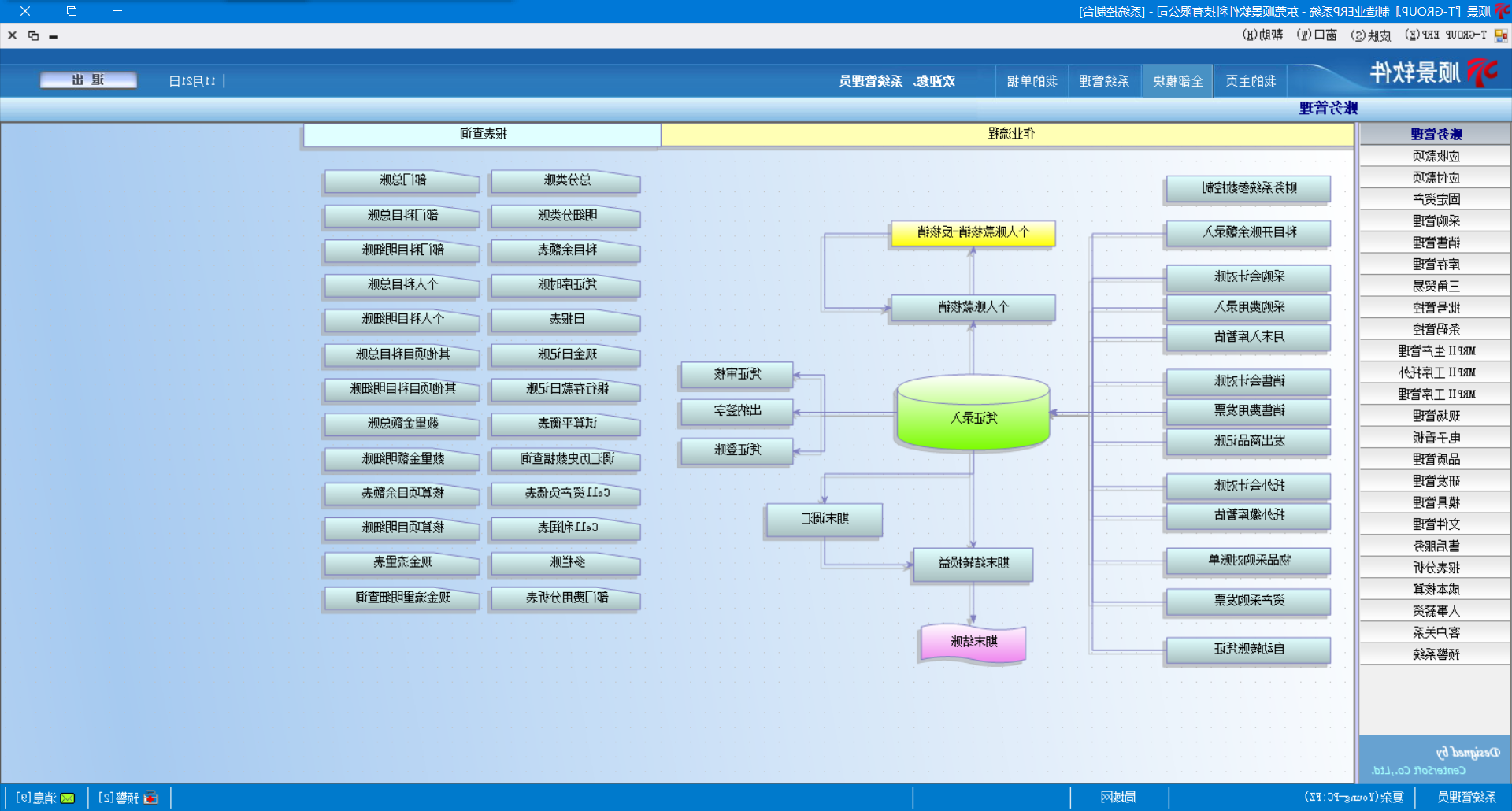
Task: Select 预警系统 in module sidebar
Action: [x=1436, y=654]
